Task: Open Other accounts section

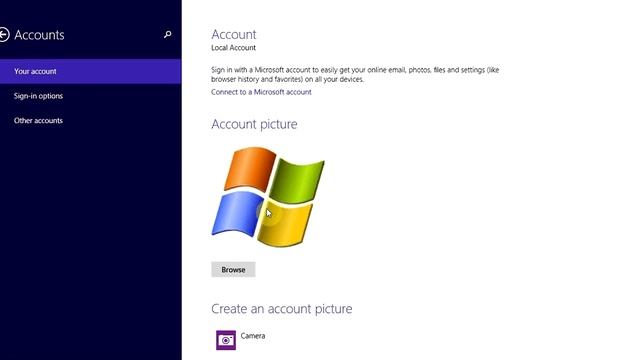Action: 91,120
